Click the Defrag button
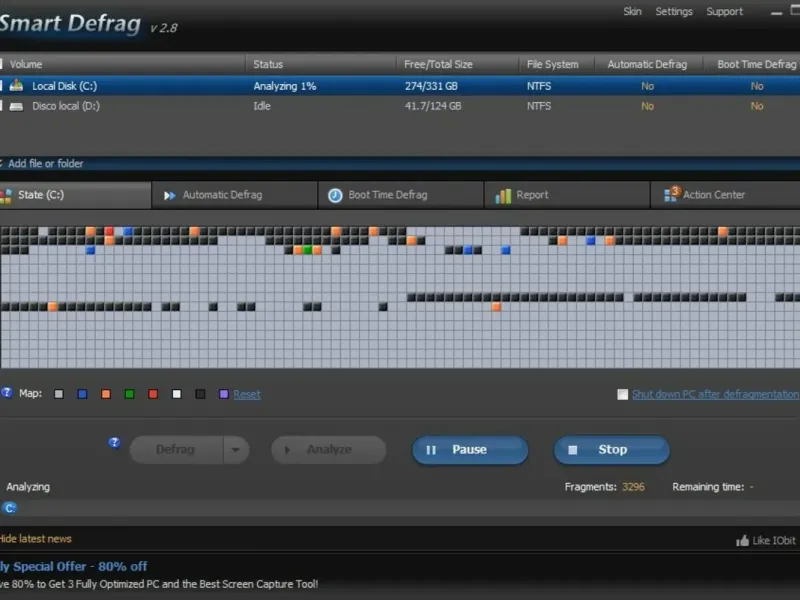Viewport: 800px width, 600px height. point(176,449)
